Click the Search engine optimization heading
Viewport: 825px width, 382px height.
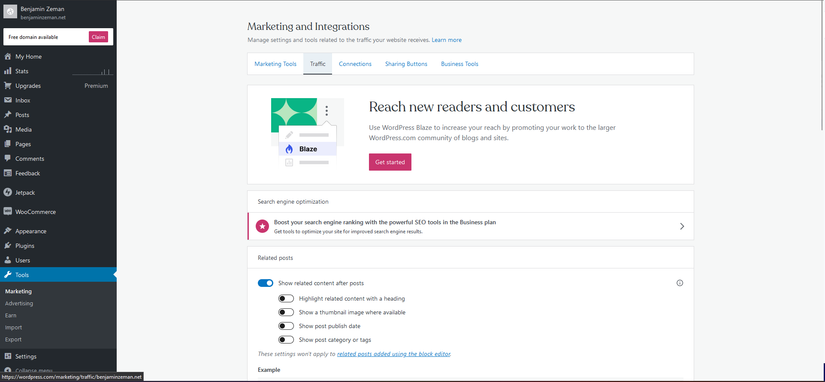293,202
